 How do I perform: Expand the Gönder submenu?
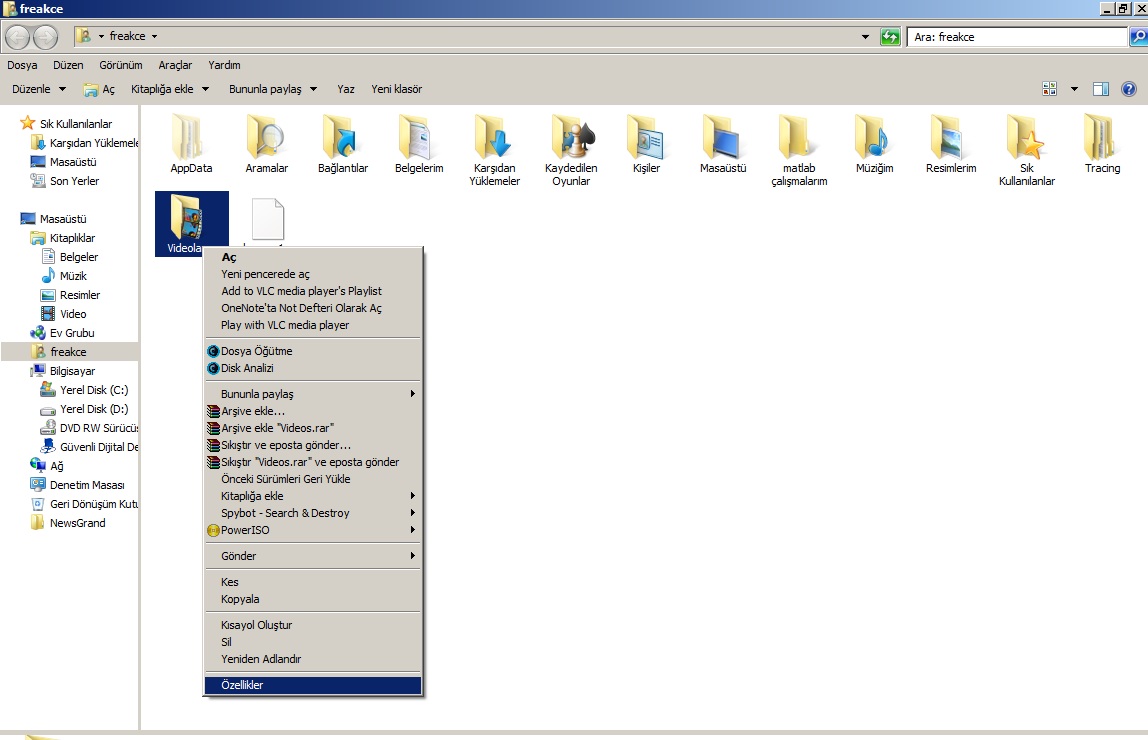[x=315, y=556]
